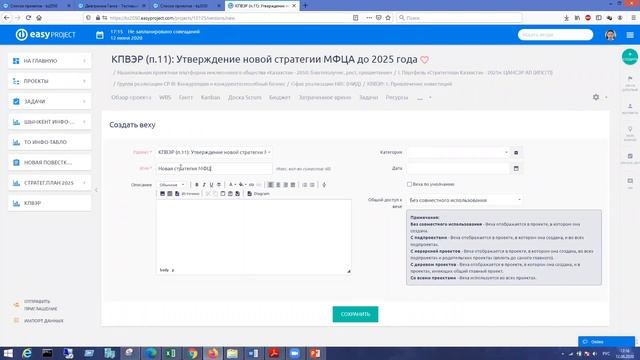This screenshot has width=640, height=360.
Task: Expand the ЗАДАЧИ sidebar menu arrow
Action: click(x=84, y=102)
